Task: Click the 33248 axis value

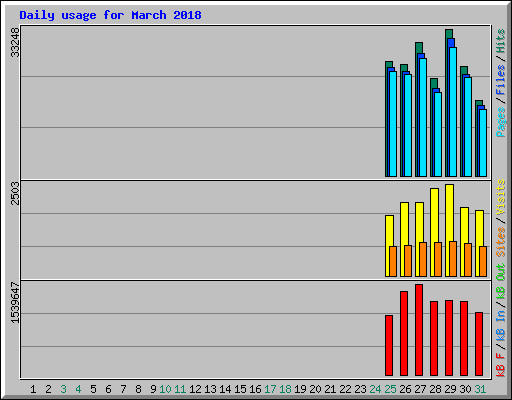Action: point(15,43)
